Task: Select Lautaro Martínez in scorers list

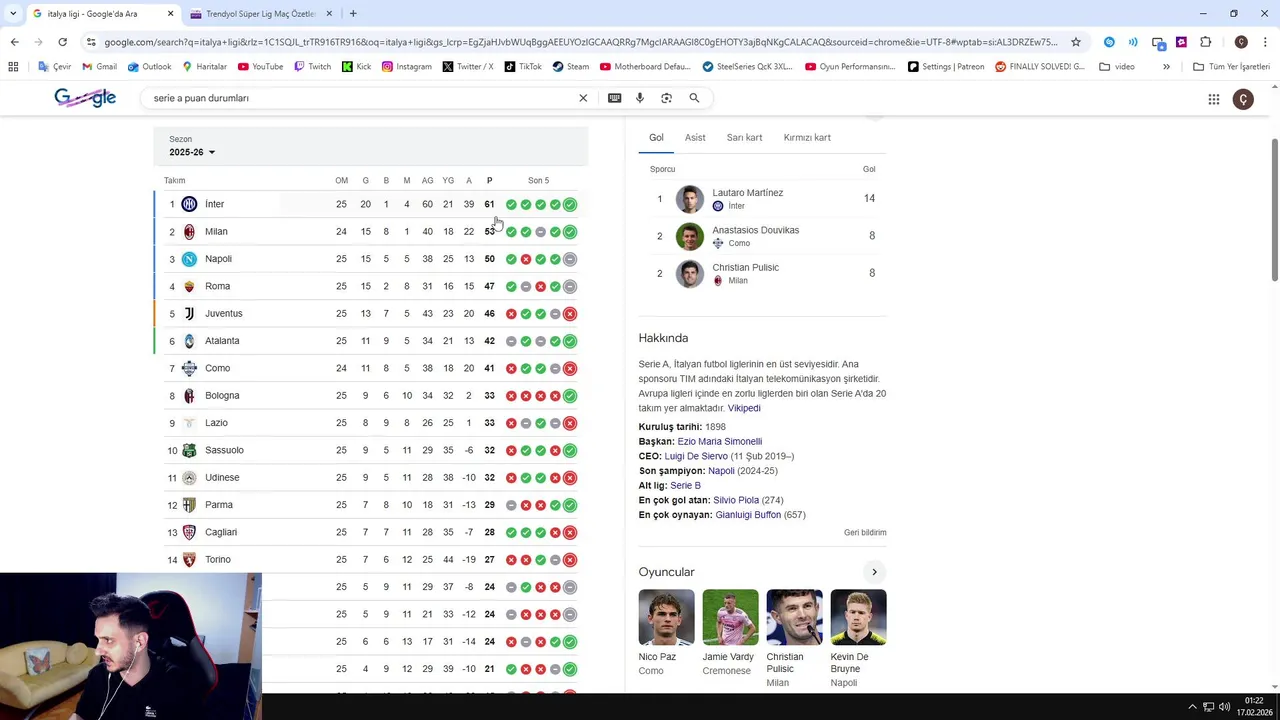Action: 762,199
